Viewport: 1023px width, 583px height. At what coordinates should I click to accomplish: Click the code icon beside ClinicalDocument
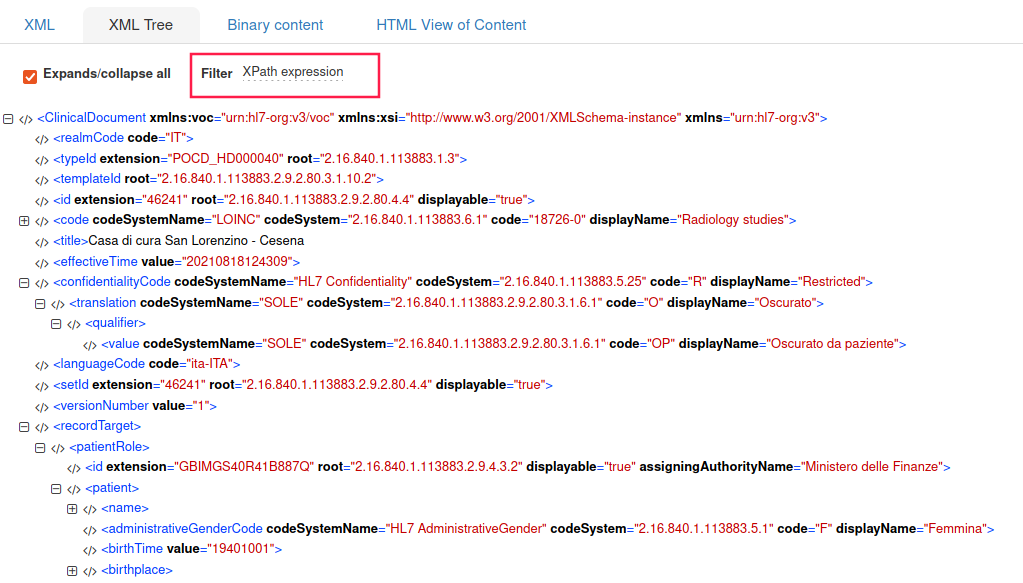(x=26, y=119)
